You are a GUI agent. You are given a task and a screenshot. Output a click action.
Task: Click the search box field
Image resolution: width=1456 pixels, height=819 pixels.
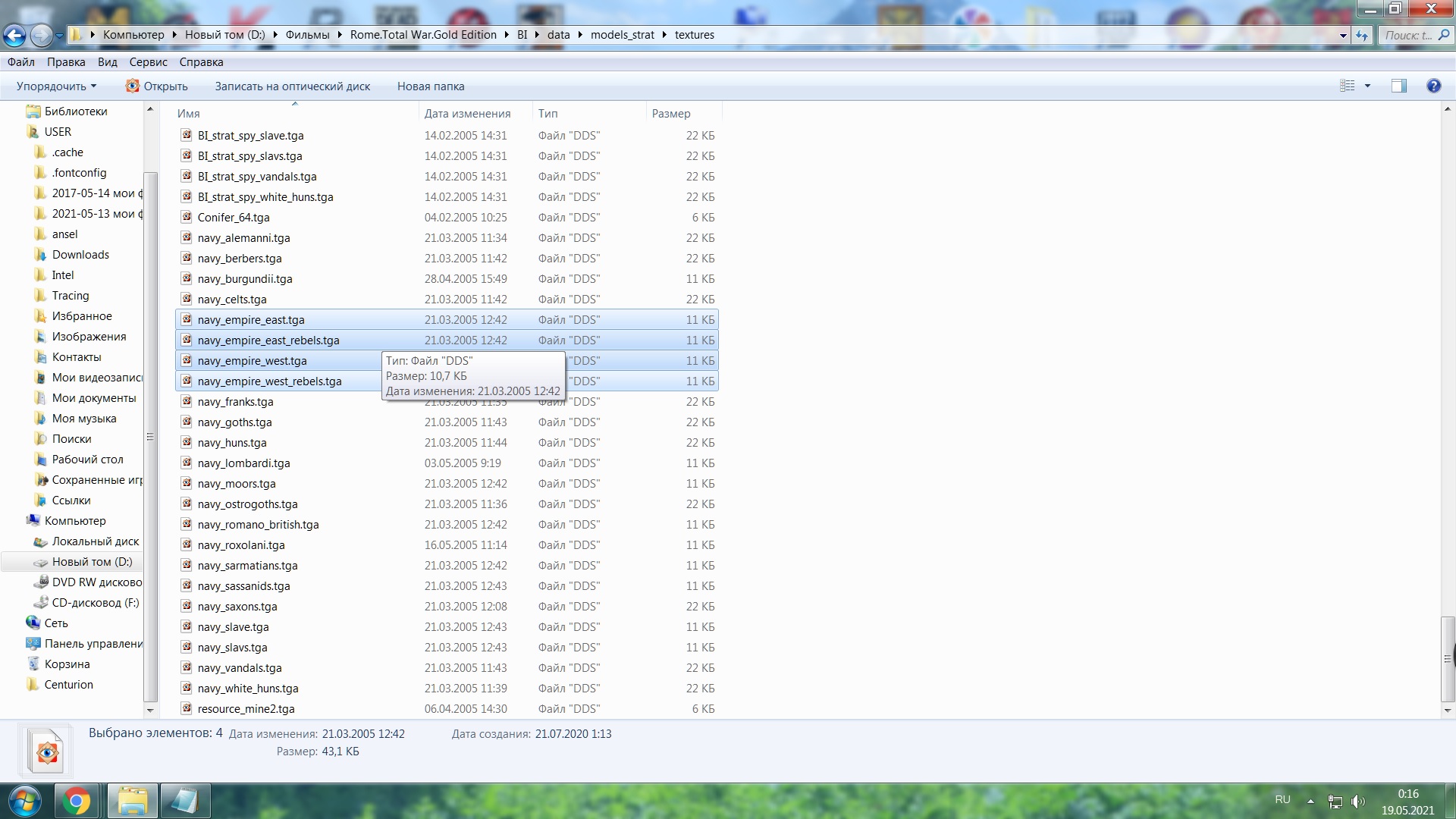(1408, 35)
